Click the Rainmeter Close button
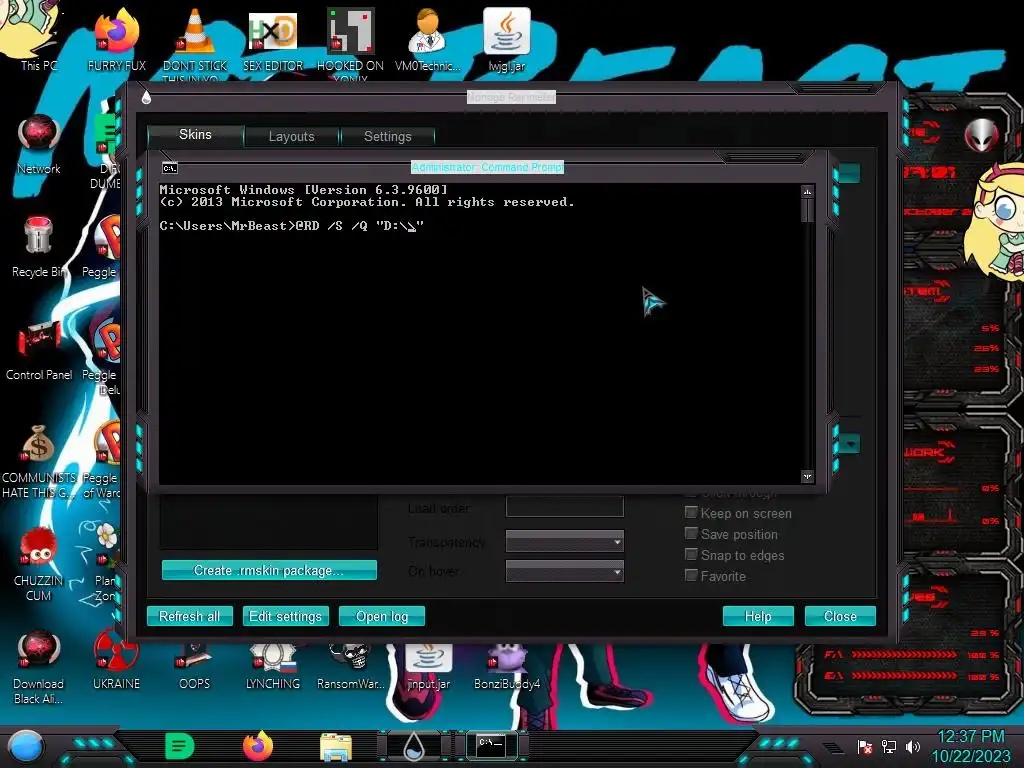The width and height of the screenshot is (1024, 768). (840, 616)
